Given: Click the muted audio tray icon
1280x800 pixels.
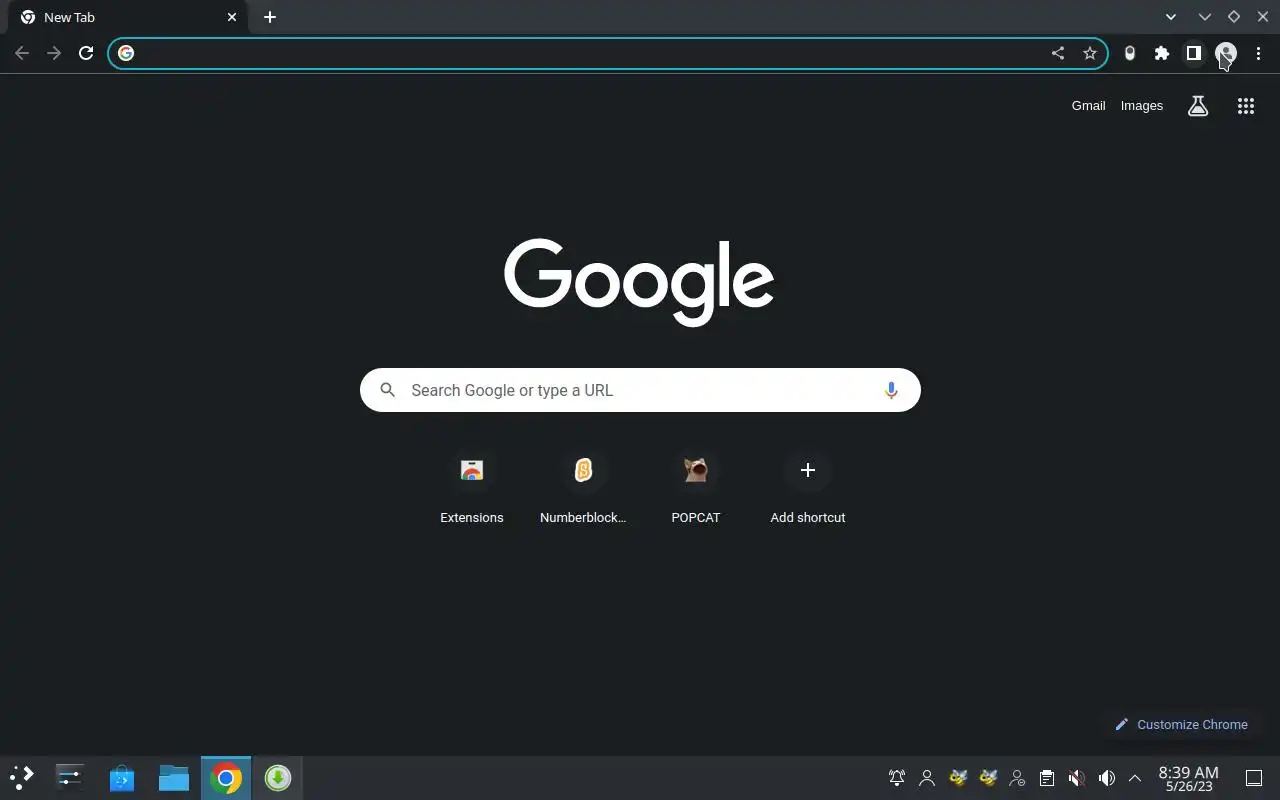Looking at the screenshot, I should [1077, 778].
